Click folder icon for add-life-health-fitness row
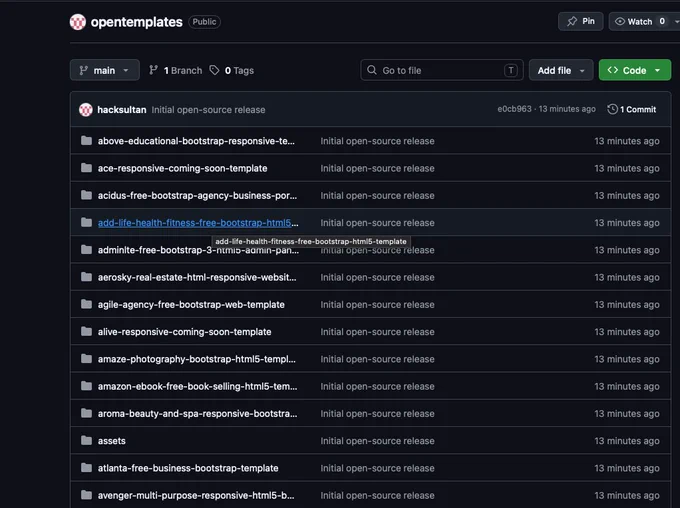The image size is (680, 508). pyautogui.click(x=86, y=223)
